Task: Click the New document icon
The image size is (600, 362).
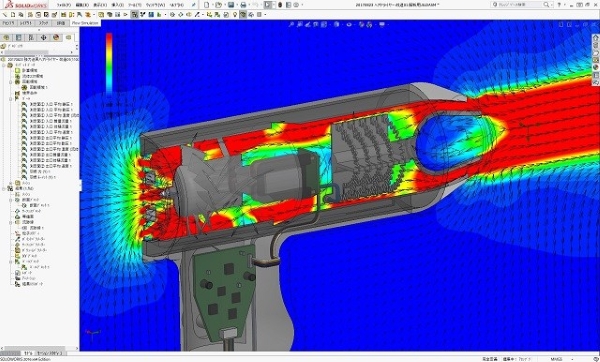Action: 207,5
